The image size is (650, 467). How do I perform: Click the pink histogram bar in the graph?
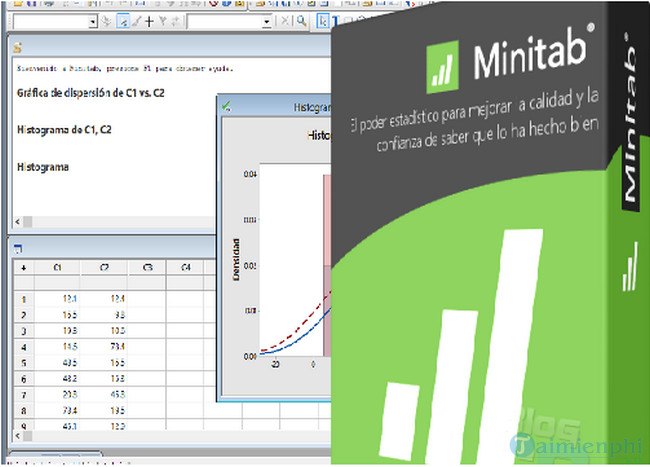327,265
